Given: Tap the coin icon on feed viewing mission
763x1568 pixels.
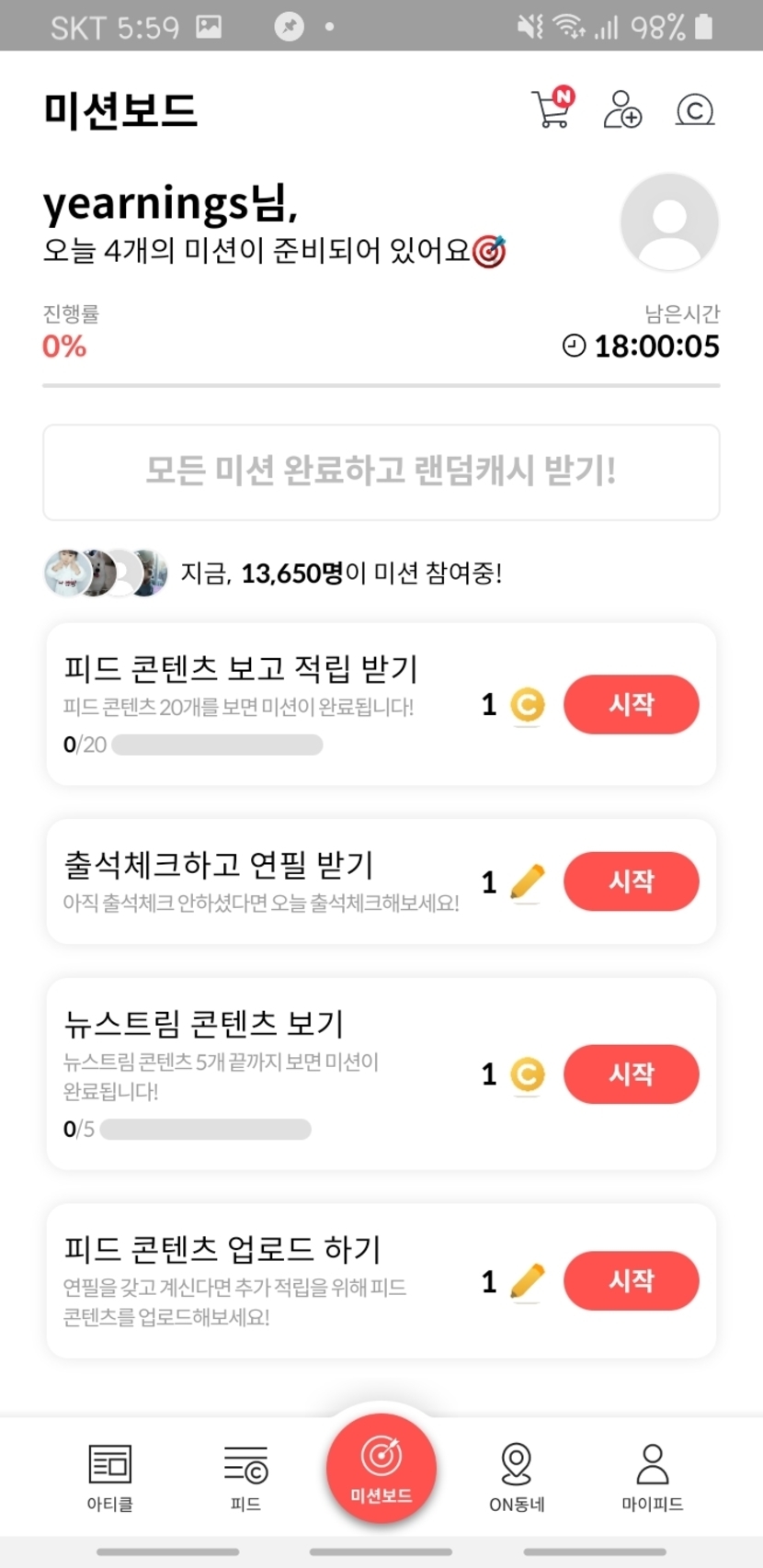Looking at the screenshot, I should pos(528,706).
